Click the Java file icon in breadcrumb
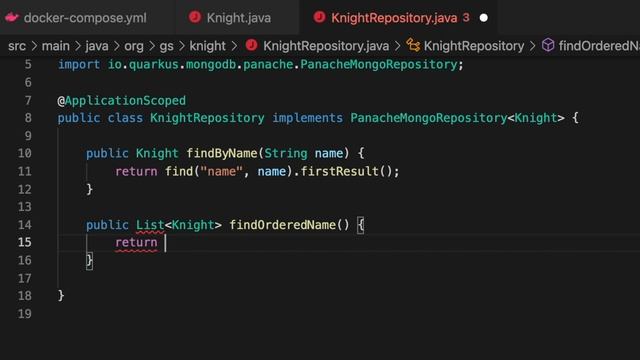The width and height of the screenshot is (640, 360). click(251, 45)
